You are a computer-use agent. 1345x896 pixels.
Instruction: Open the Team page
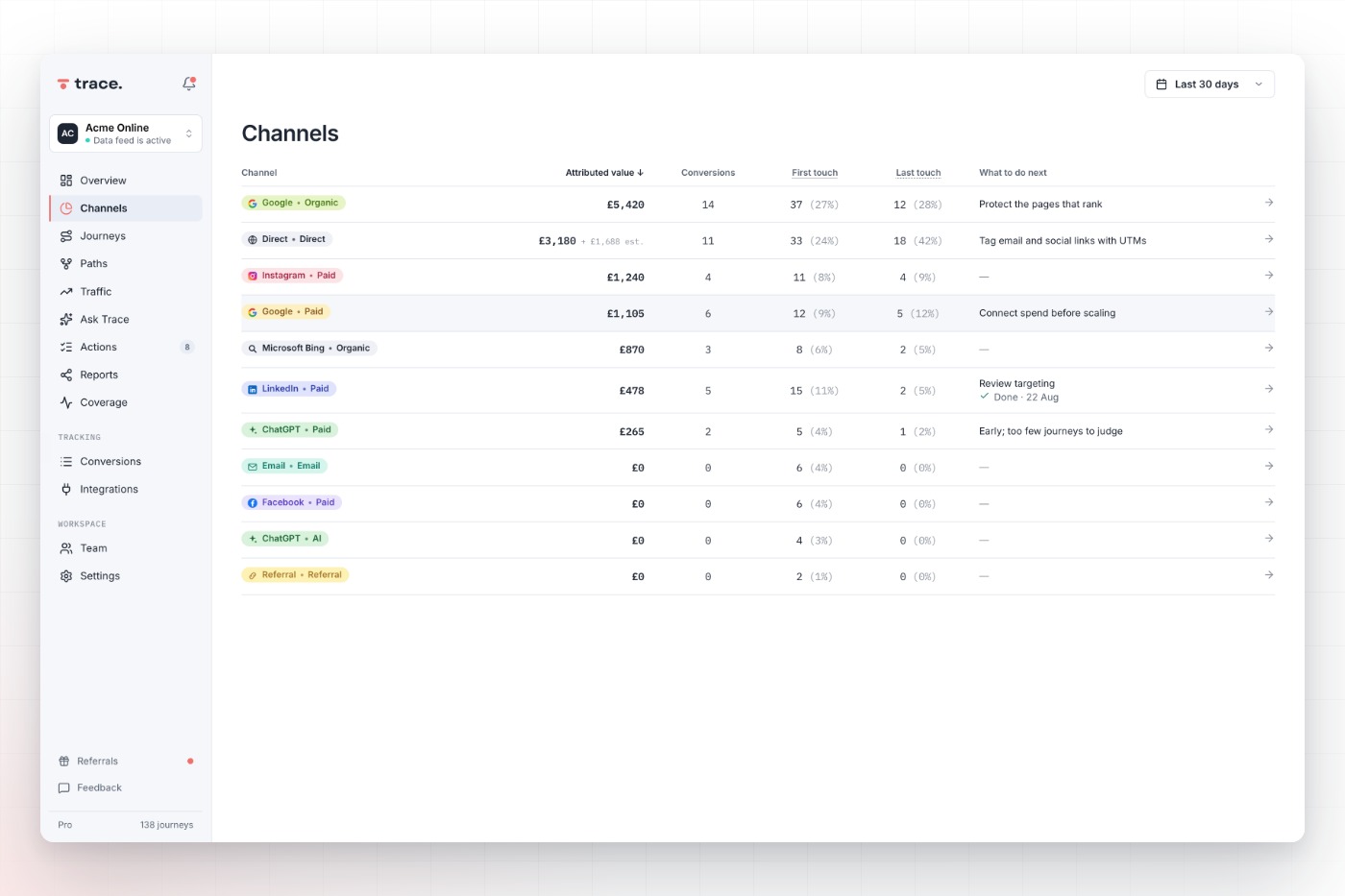pyautogui.click(x=126, y=548)
